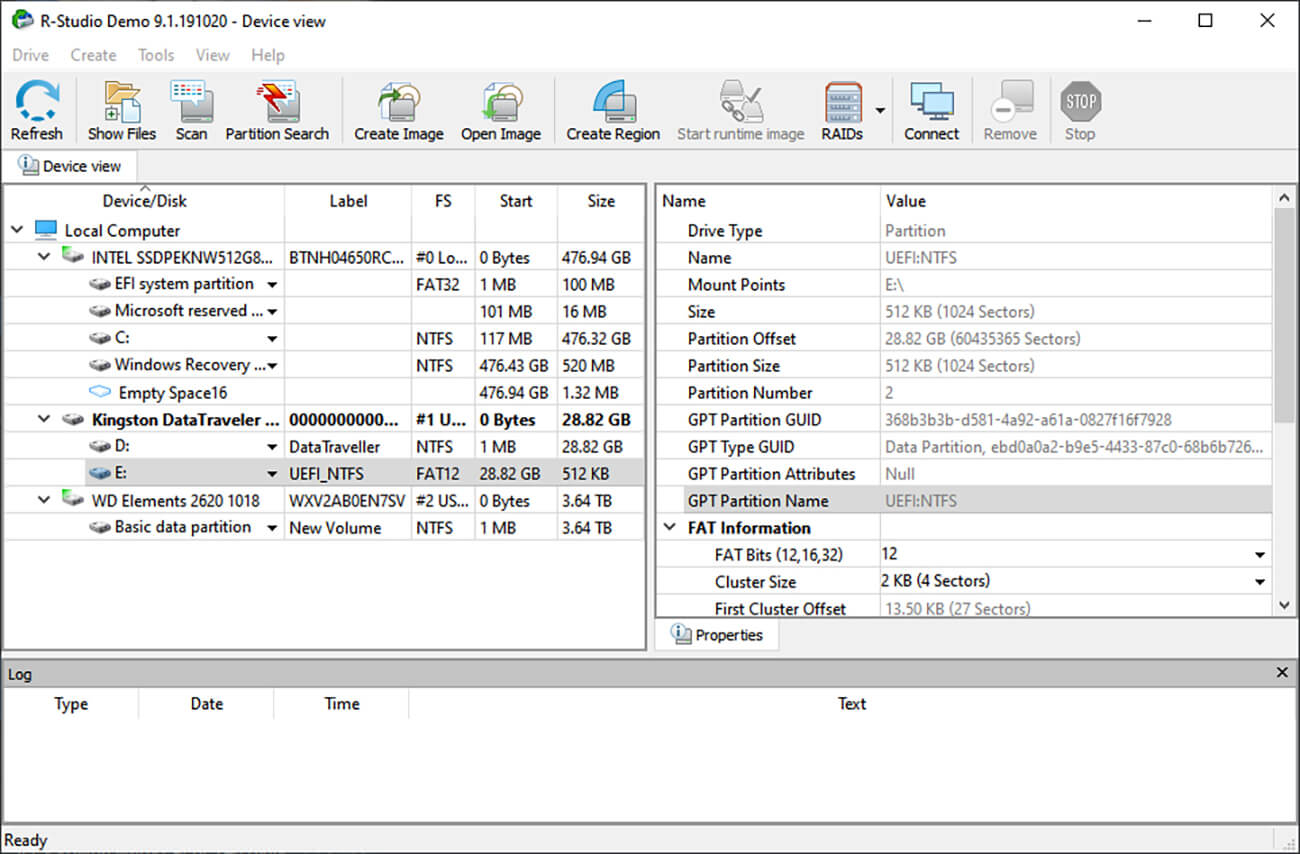The image size is (1300, 854).
Task: Close the Log panel
Action: (x=1282, y=673)
